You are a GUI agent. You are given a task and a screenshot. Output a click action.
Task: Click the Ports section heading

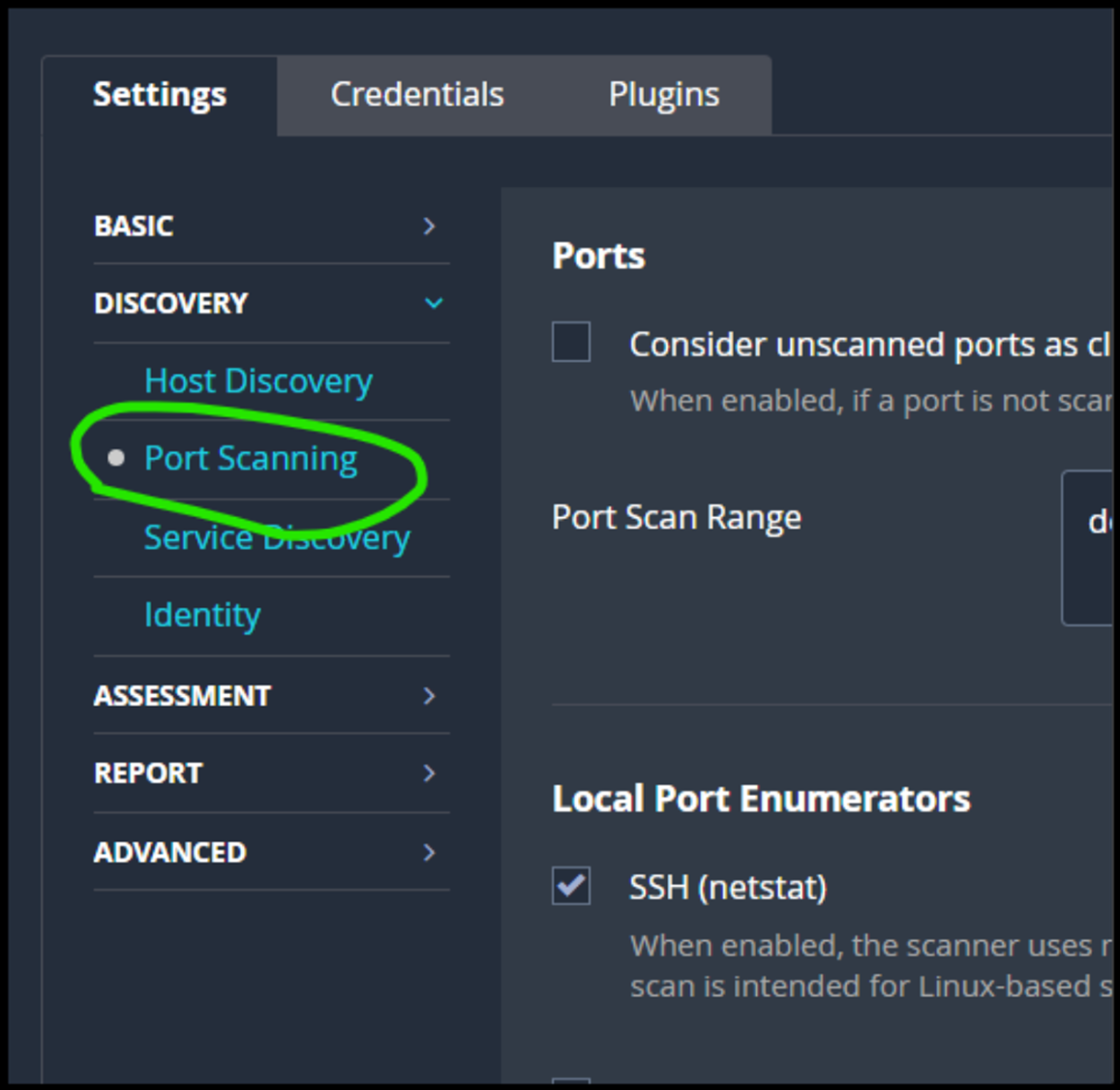[x=598, y=256]
